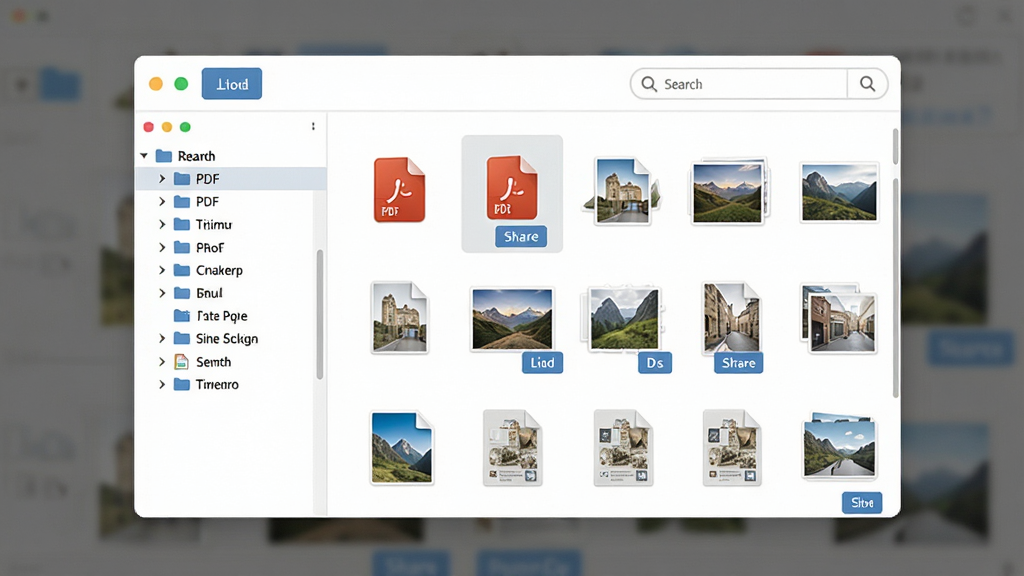1024x576 pixels.
Task: Open the blue mountain peak document
Action: click(x=401, y=448)
